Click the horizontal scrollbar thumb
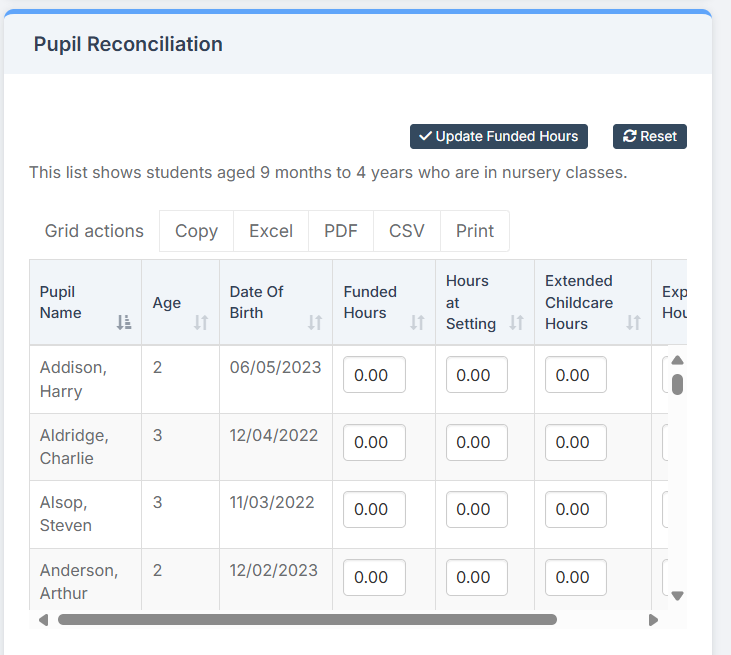Screen dimensions: 731x655 click(x=306, y=620)
